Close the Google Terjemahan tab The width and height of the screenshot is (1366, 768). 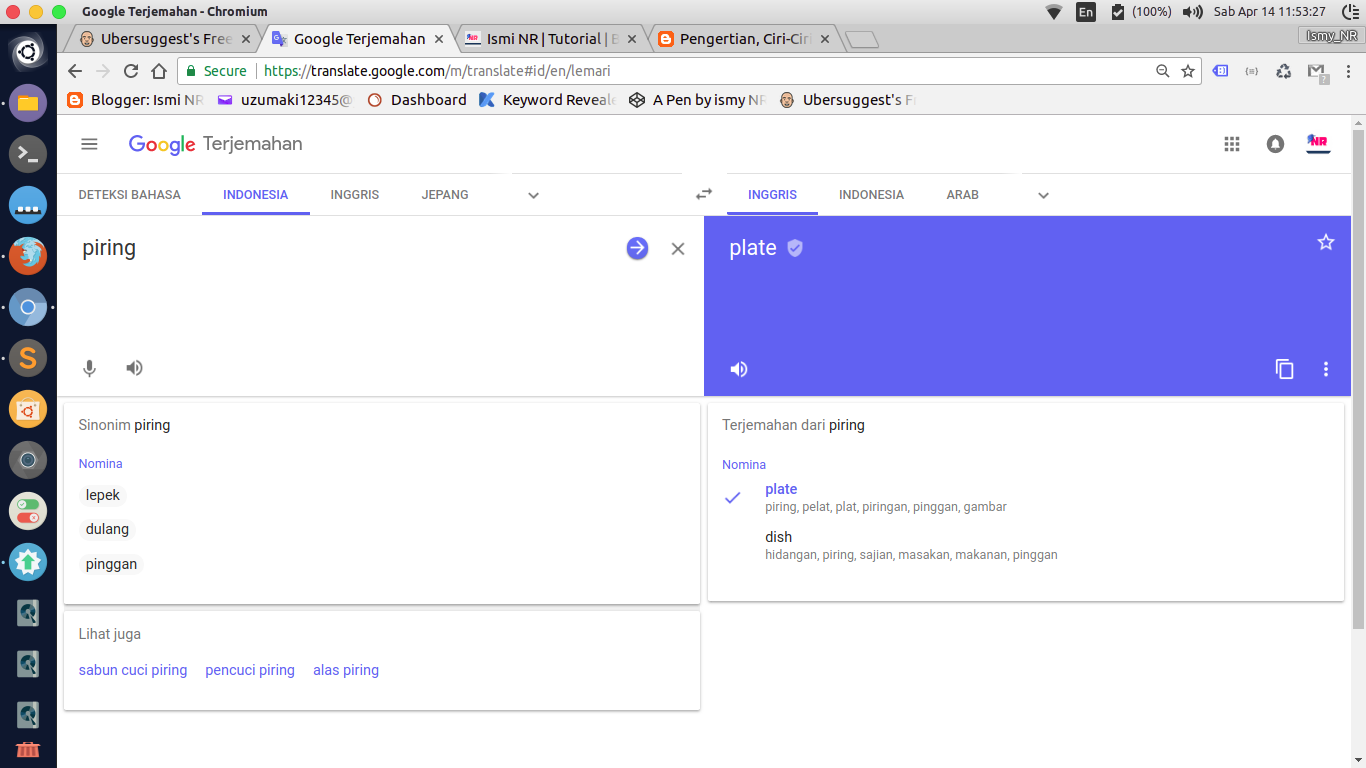click(x=438, y=39)
